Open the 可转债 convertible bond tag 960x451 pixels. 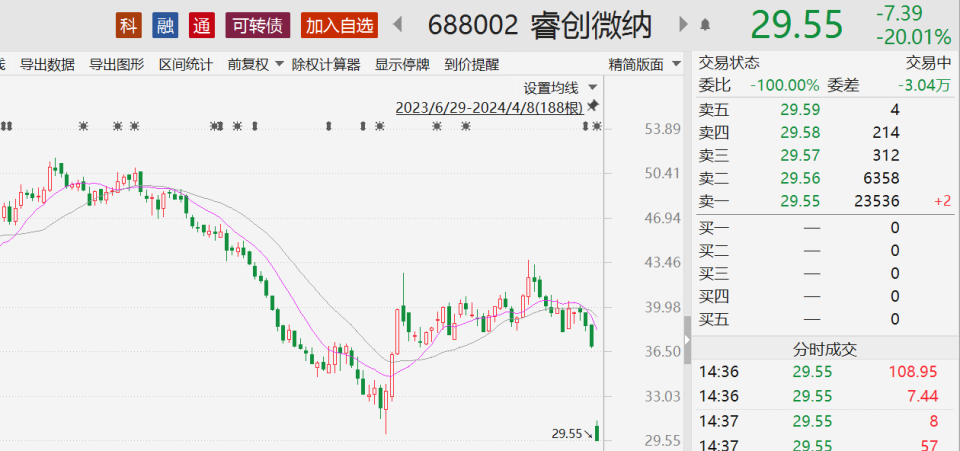258,26
